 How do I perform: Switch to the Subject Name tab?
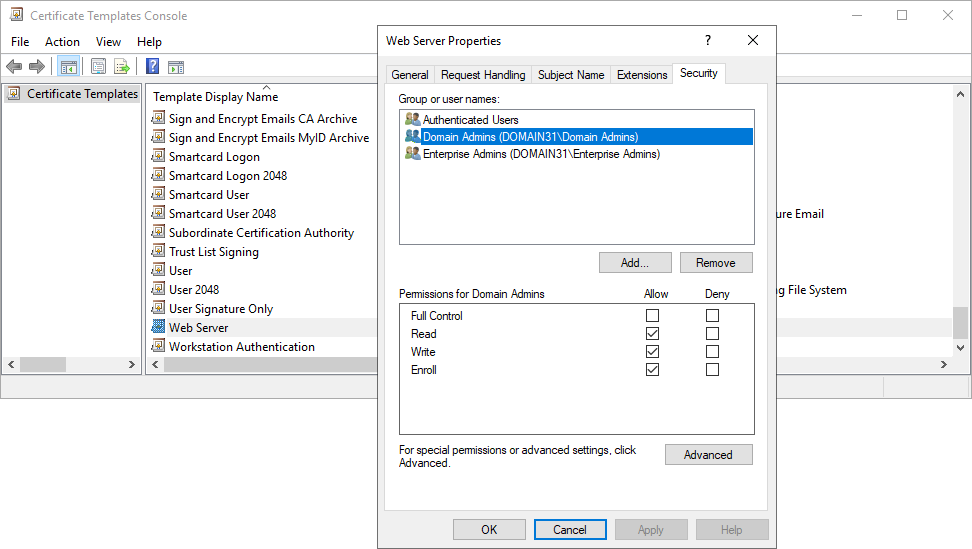pyautogui.click(x=570, y=75)
